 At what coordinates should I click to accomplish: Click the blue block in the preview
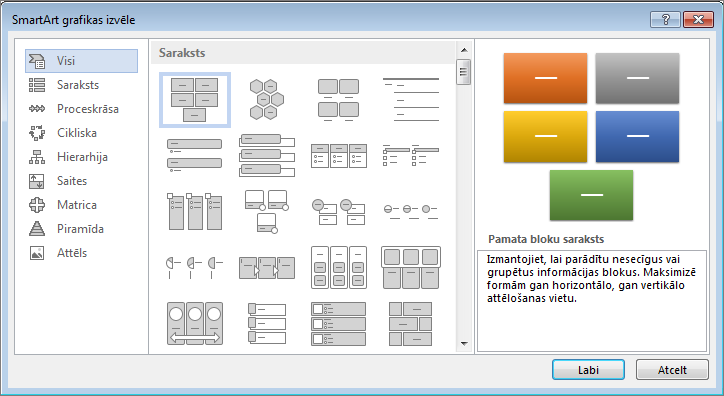tap(637, 136)
